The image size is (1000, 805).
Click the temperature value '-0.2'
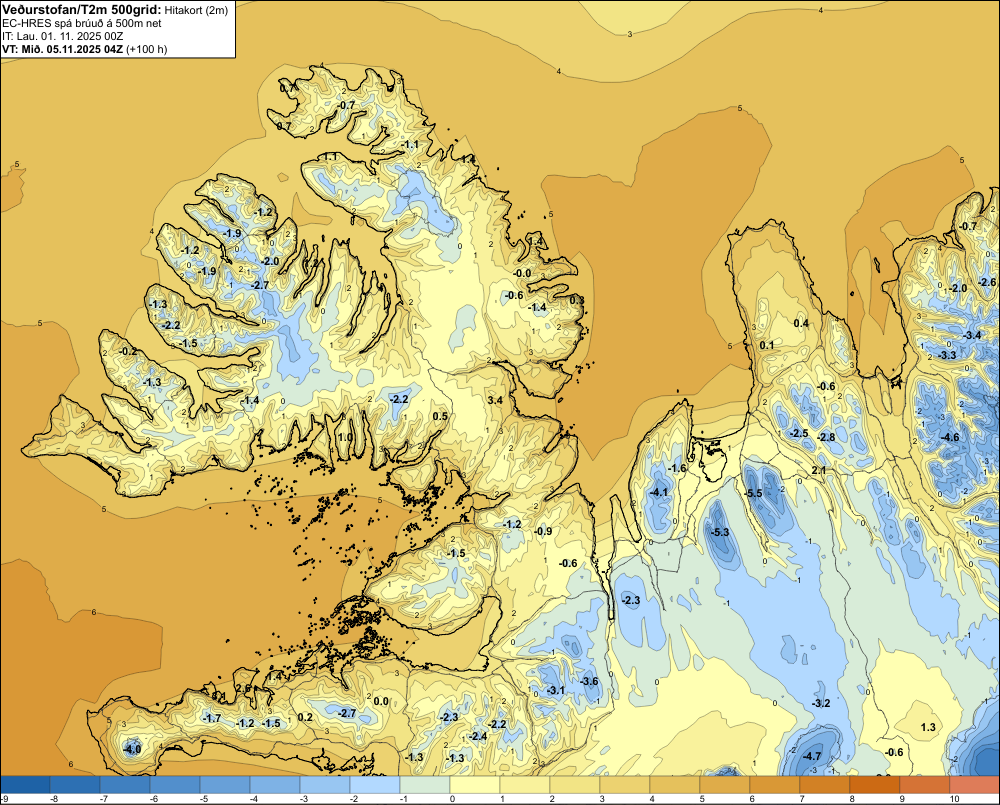[128, 351]
